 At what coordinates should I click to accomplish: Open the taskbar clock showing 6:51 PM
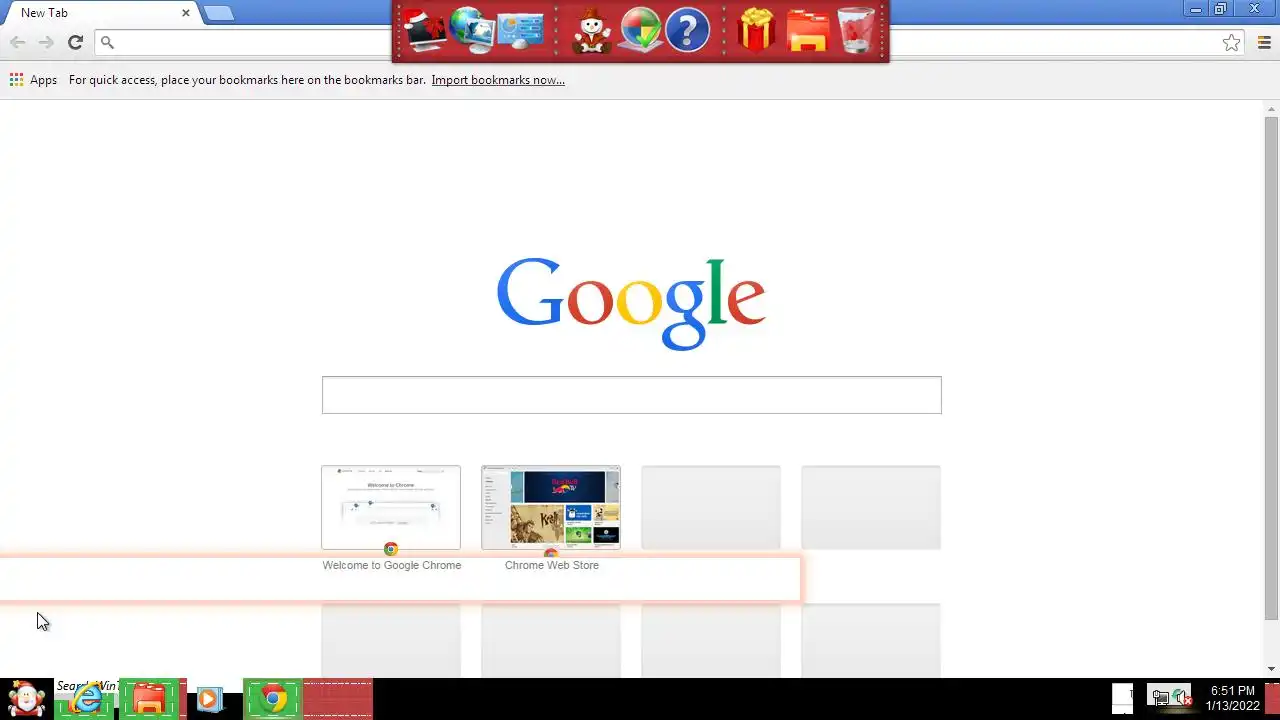point(1232,698)
